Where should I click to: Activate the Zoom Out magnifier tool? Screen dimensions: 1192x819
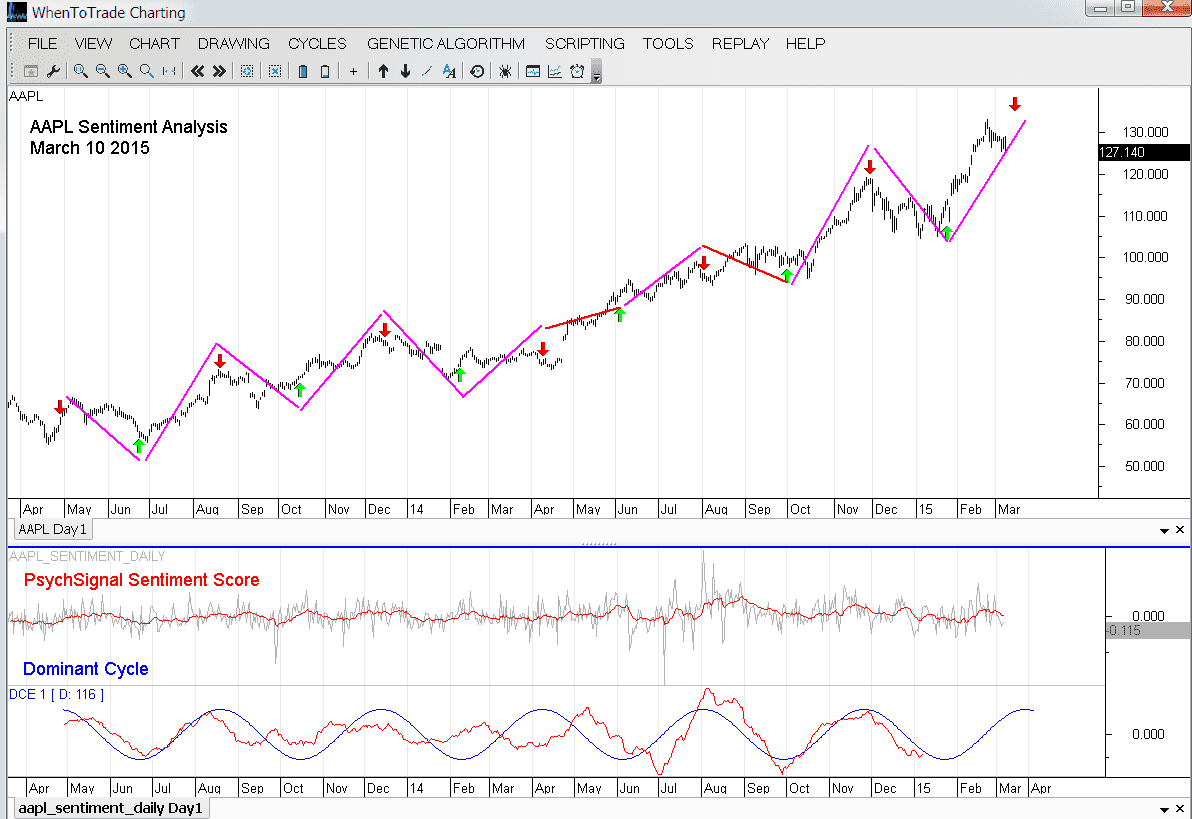(x=102, y=70)
